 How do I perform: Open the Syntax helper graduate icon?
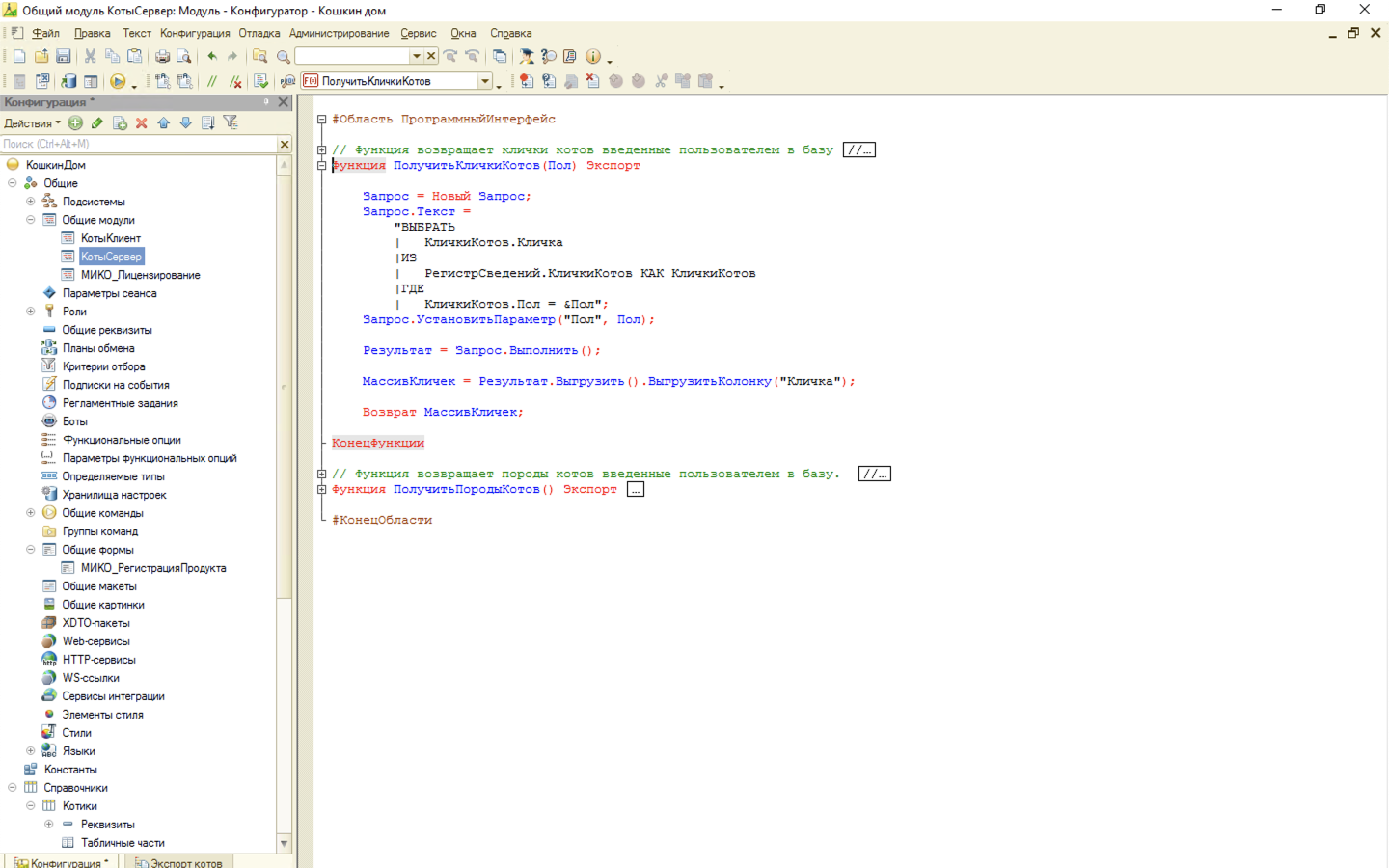(526, 55)
